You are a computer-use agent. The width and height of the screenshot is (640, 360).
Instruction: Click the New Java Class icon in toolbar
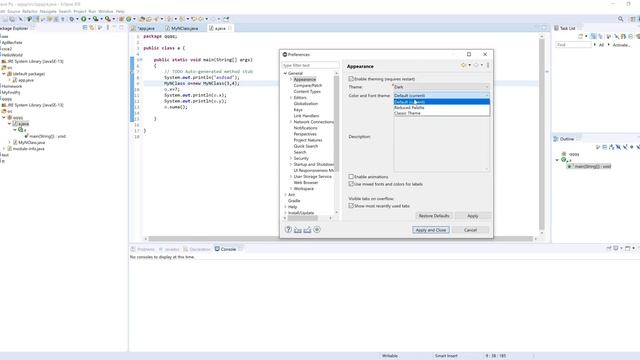click(128, 19)
